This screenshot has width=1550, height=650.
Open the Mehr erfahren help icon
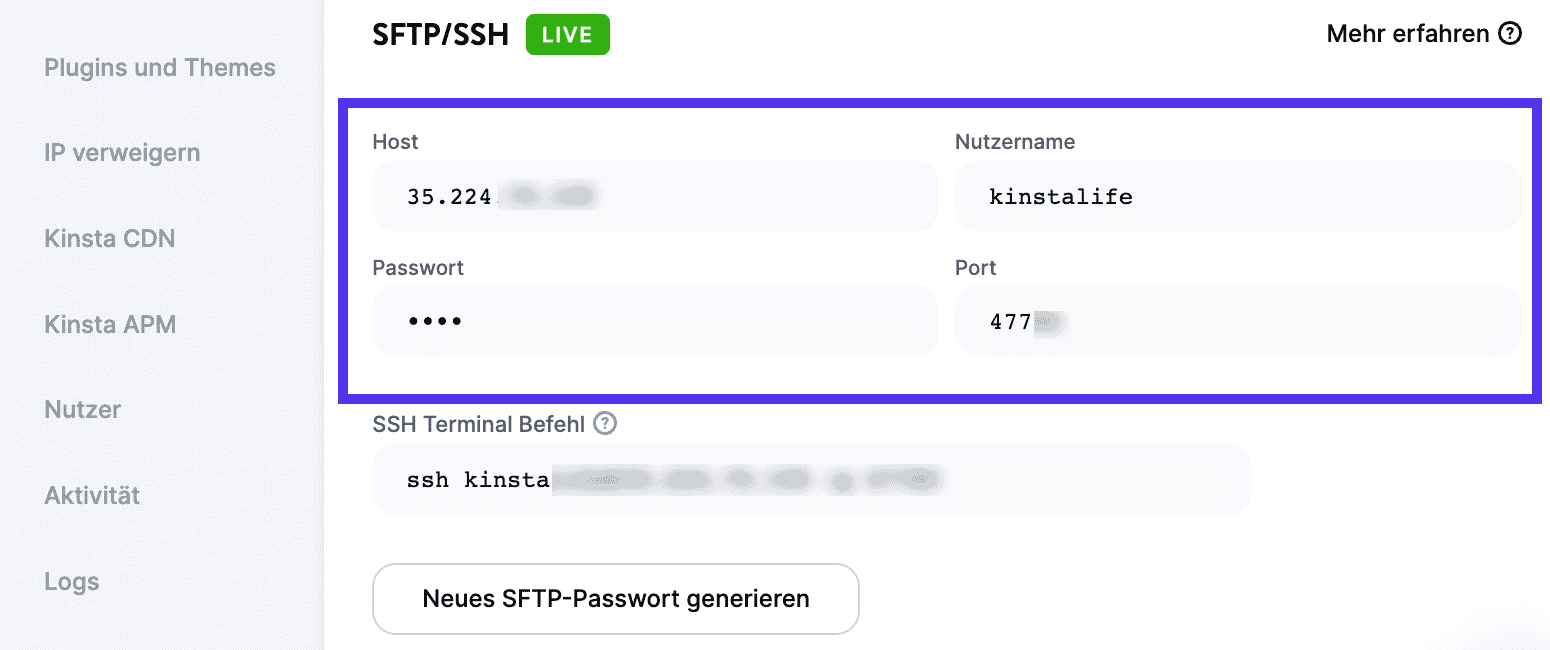point(1510,33)
